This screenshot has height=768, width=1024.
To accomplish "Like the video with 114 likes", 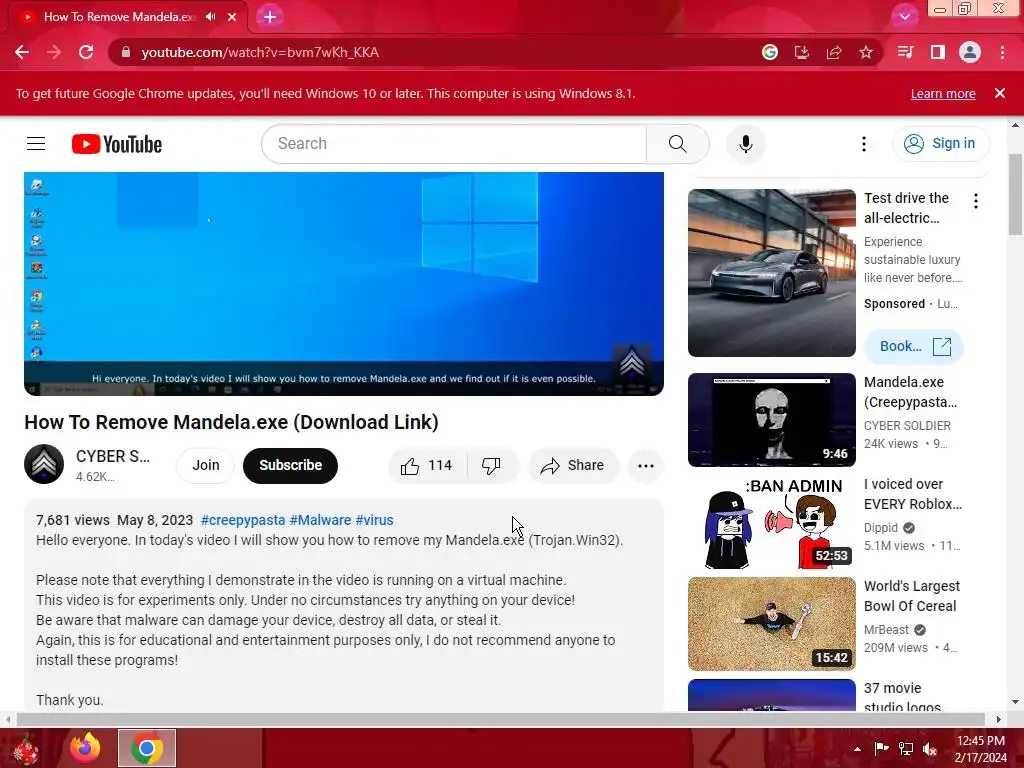I will point(428,466).
